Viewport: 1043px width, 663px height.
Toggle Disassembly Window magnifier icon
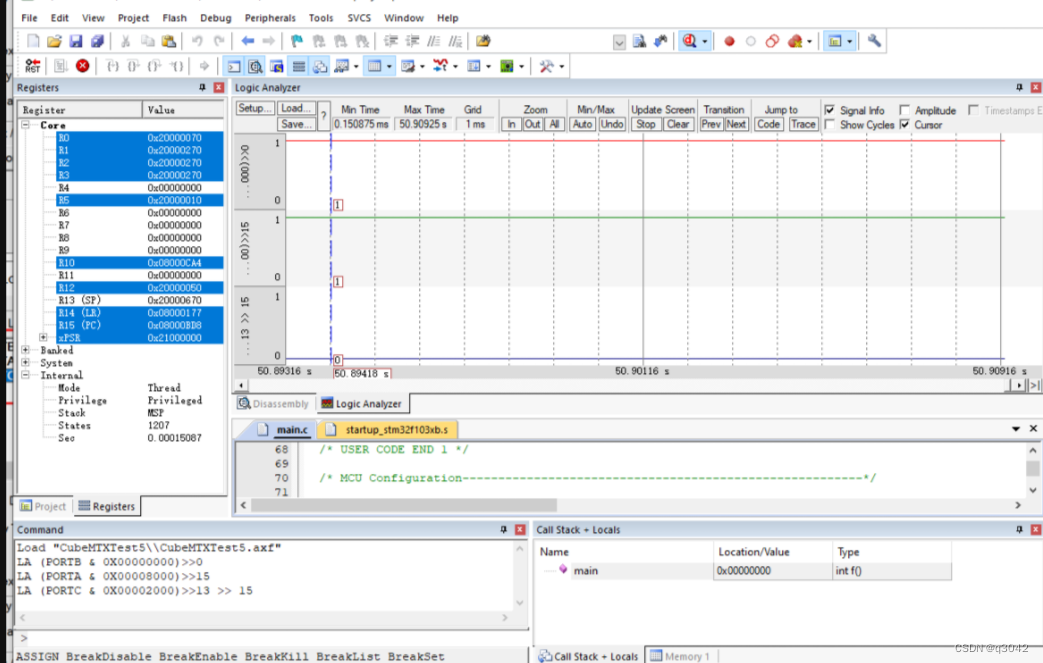click(255, 66)
